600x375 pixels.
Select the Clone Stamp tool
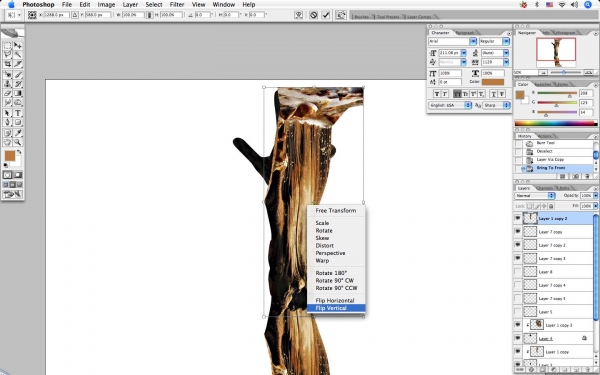pos(7,84)
